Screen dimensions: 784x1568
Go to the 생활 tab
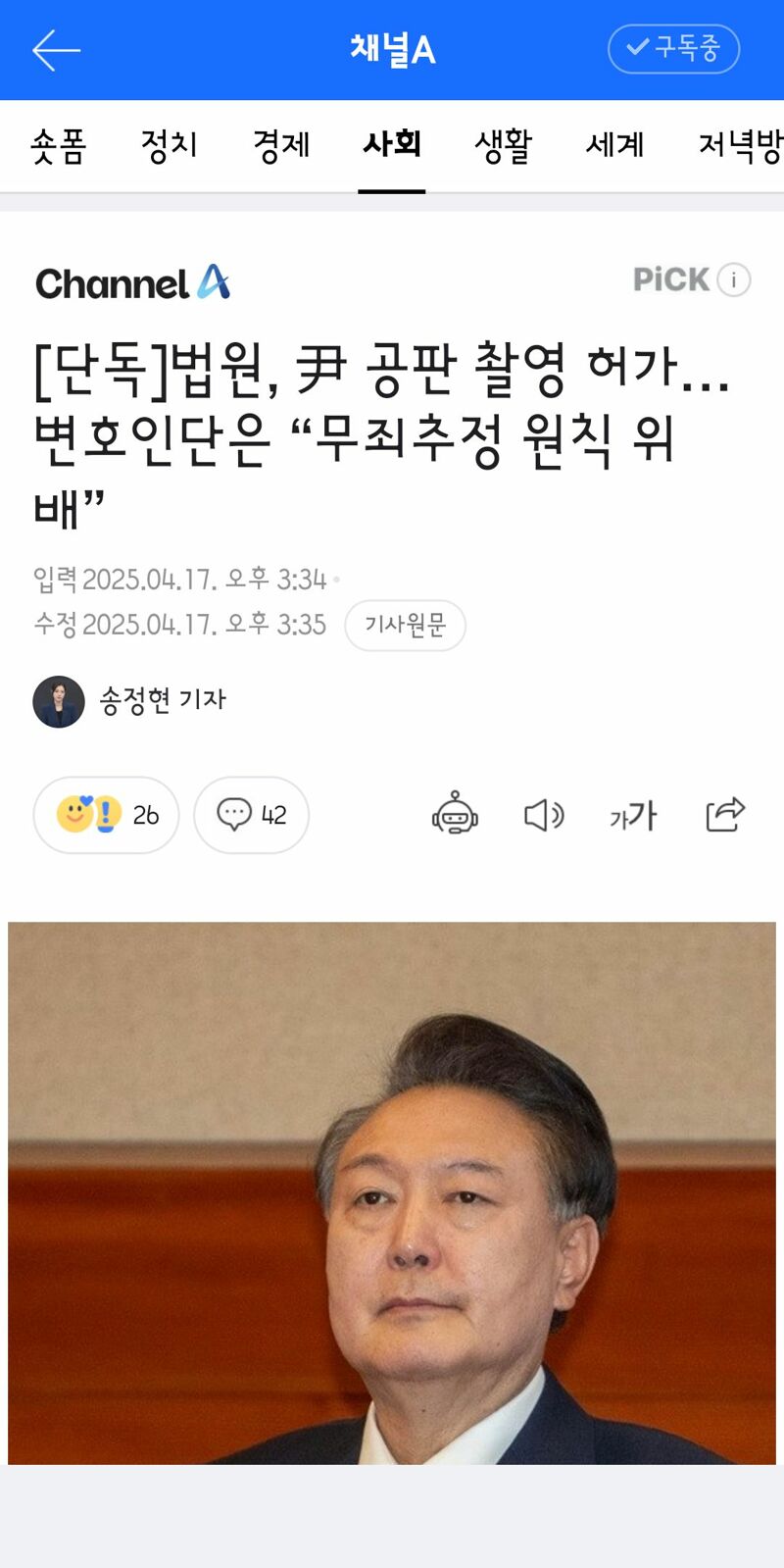pyautogui.click(x=503, y=146)
